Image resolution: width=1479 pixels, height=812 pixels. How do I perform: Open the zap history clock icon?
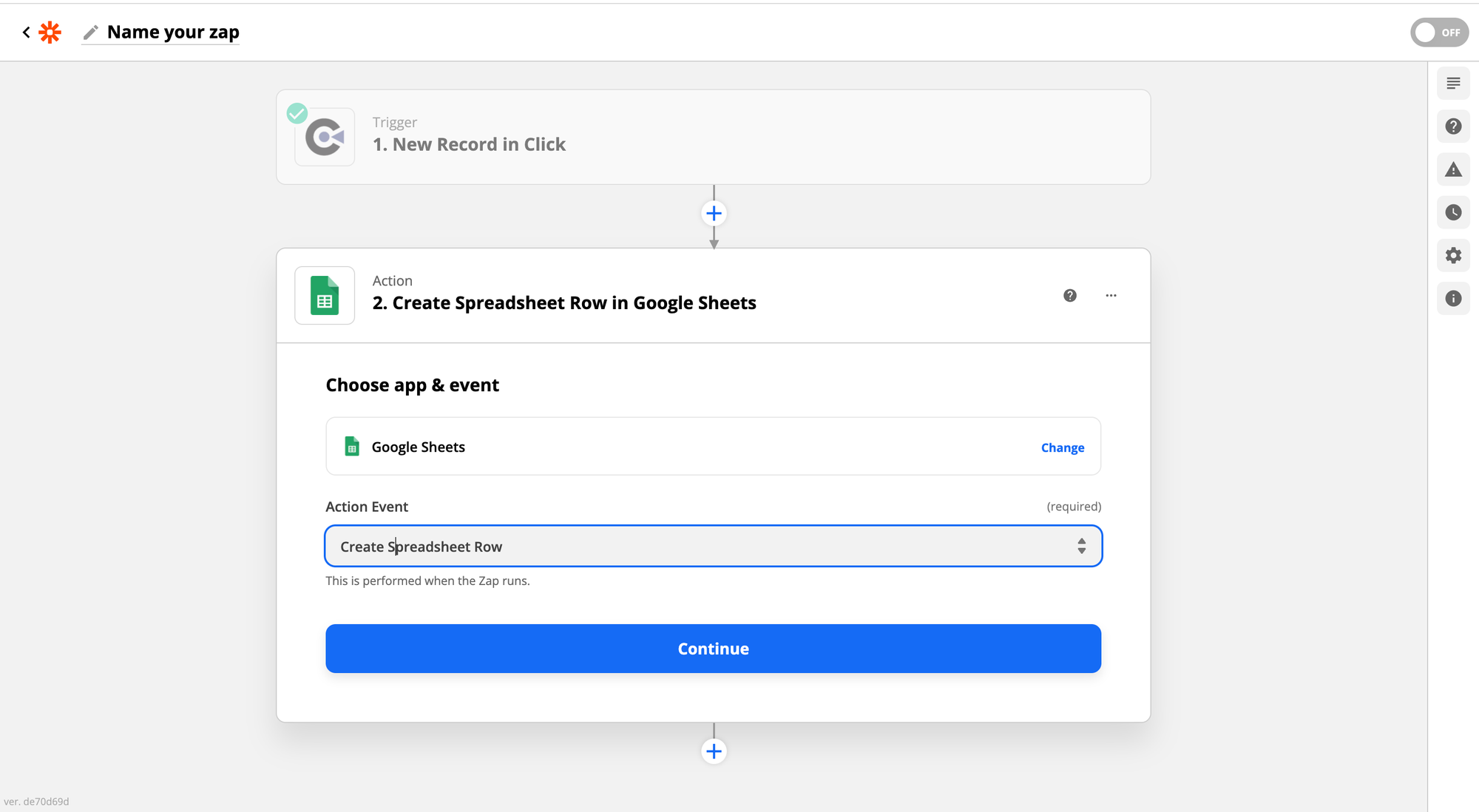(1453, 212)
